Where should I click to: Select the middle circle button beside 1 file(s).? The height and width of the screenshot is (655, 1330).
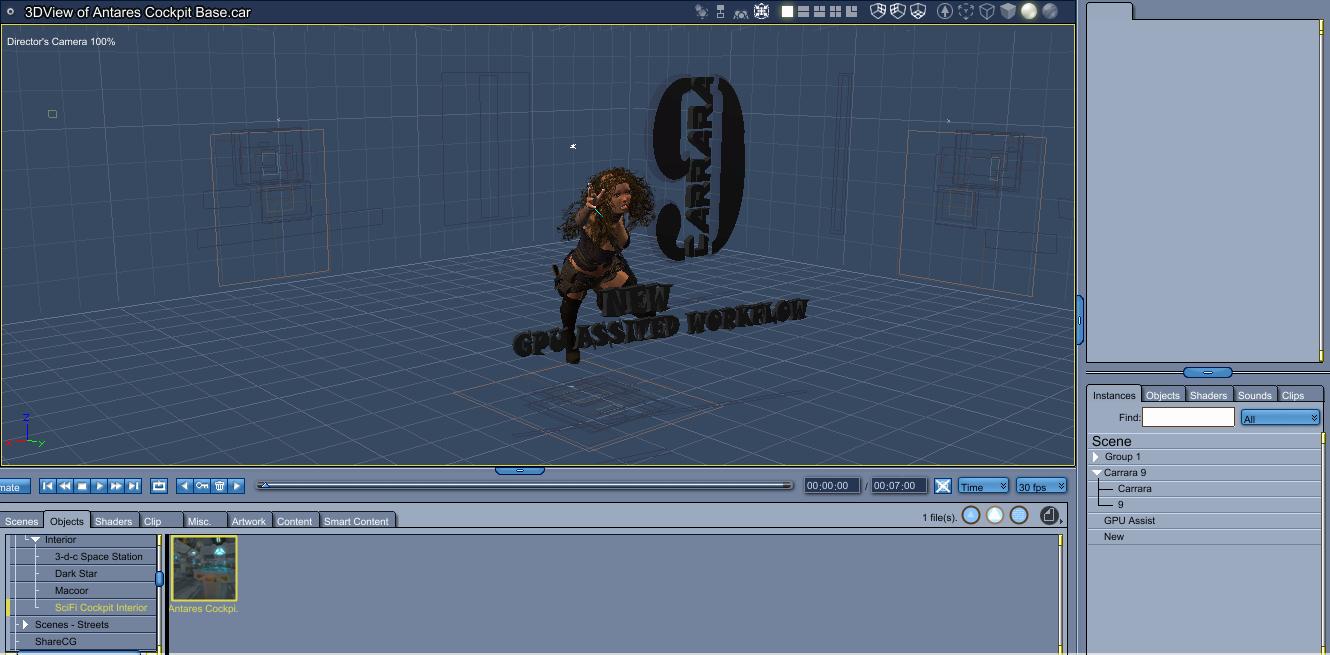pos(995,515)
